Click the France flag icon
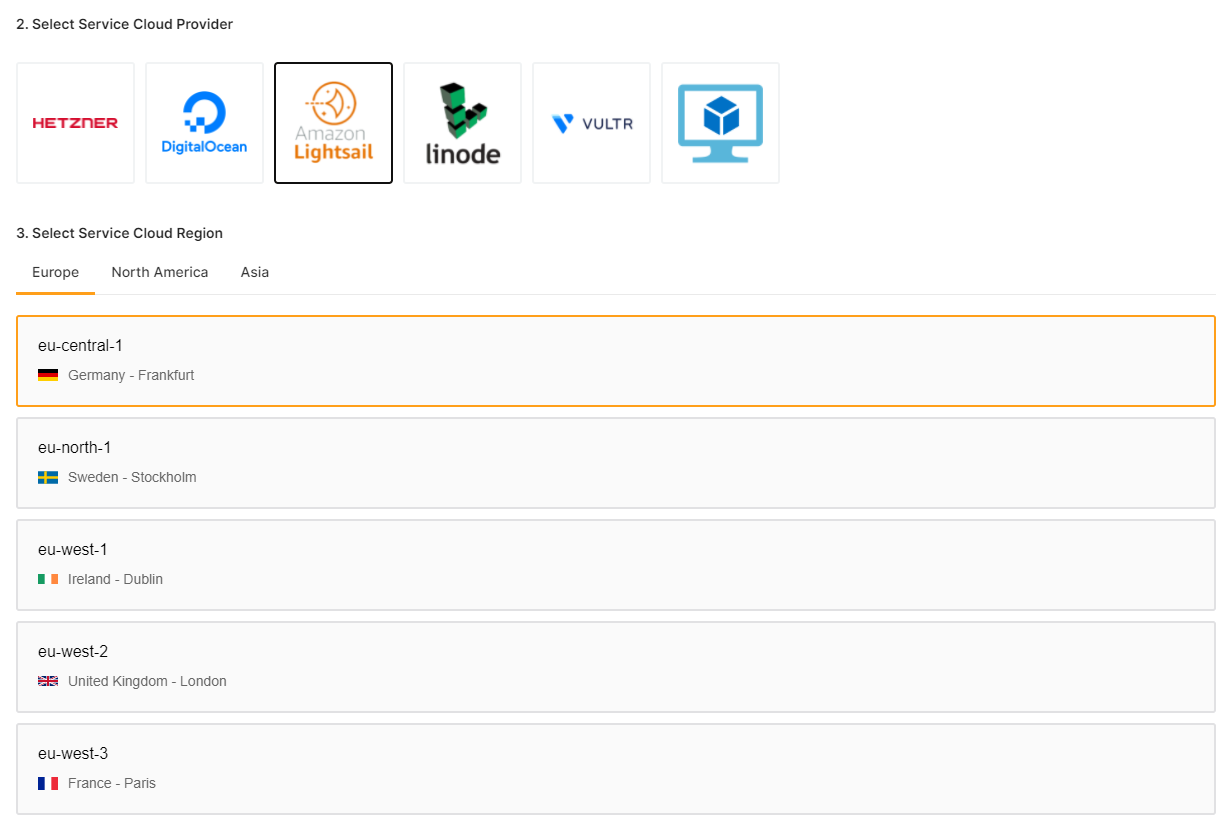This screenshot has width=1227, height=830. click(48, 784)
